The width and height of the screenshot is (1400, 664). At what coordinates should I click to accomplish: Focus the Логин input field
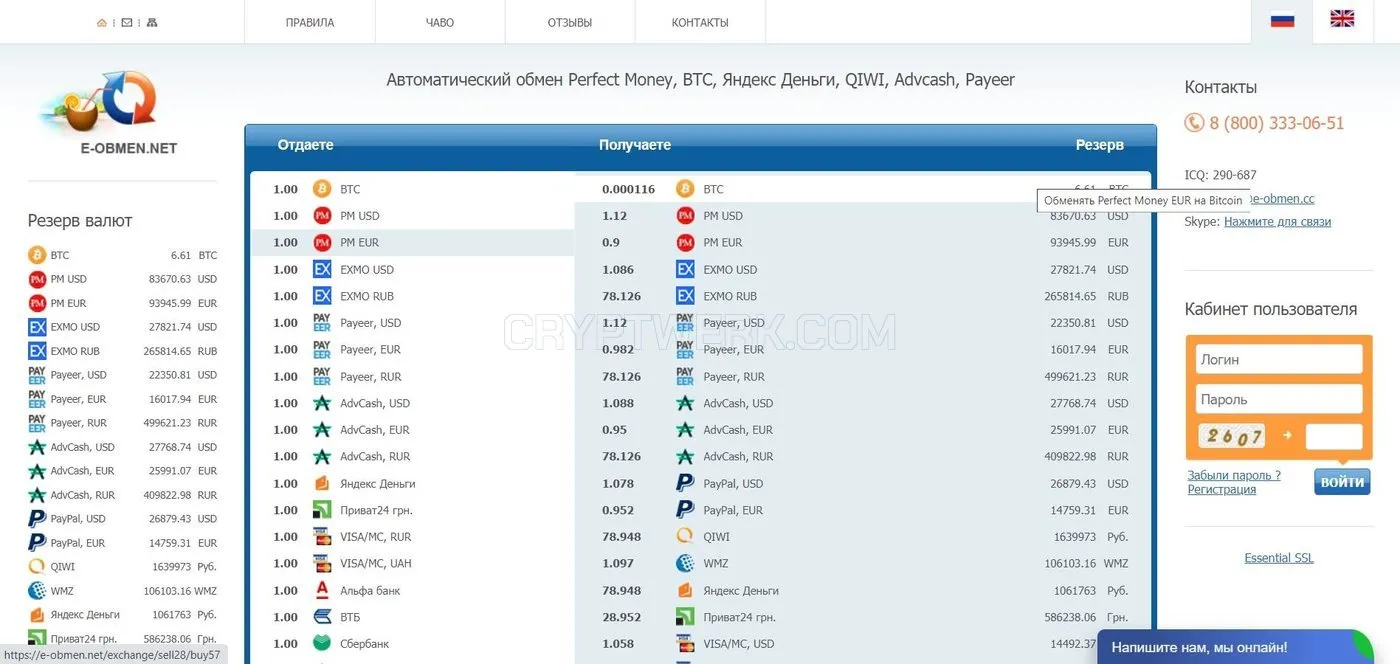click(x=1279, y=359)
